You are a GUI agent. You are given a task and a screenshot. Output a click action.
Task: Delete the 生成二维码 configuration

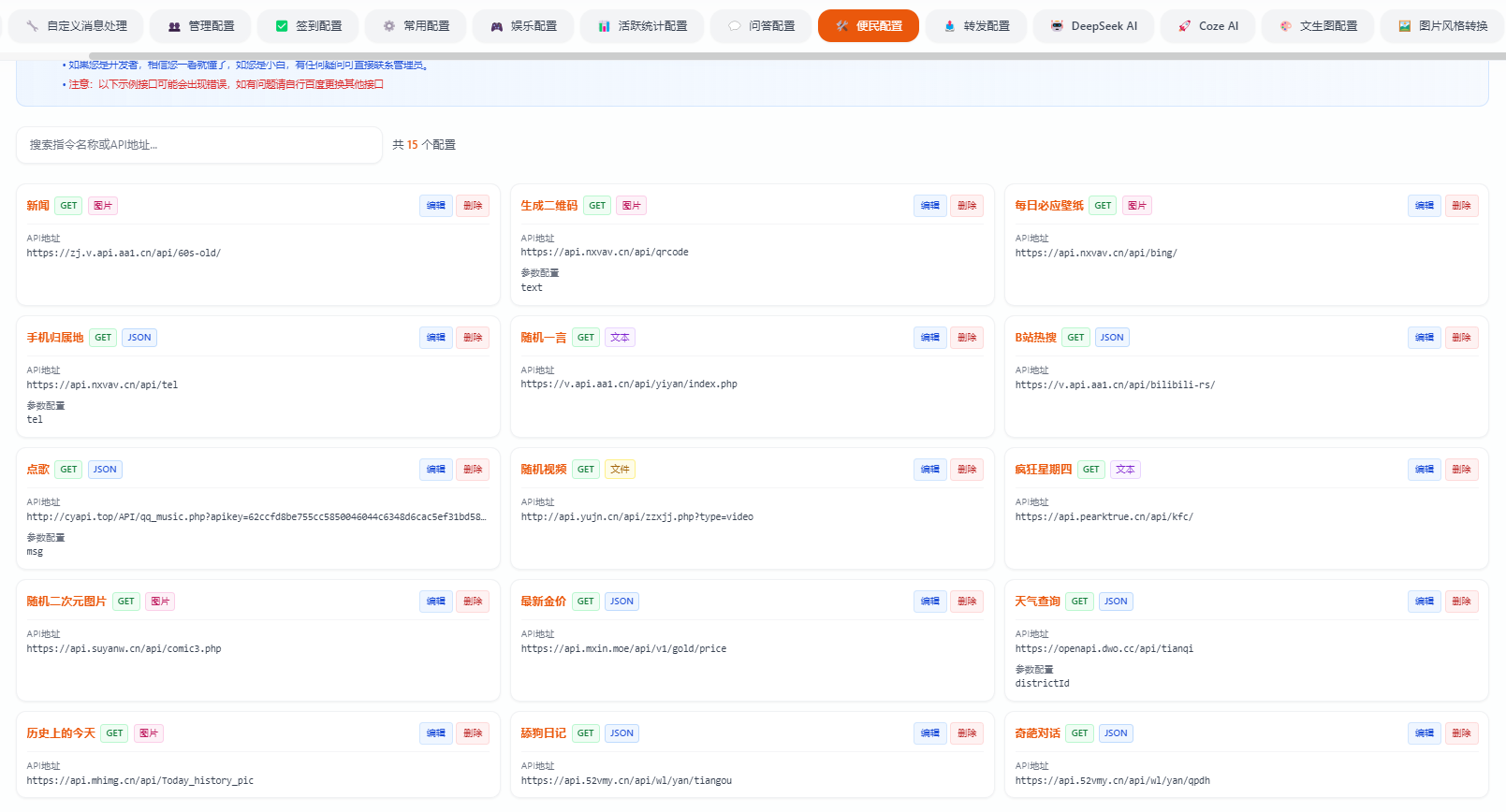[967, 206]
